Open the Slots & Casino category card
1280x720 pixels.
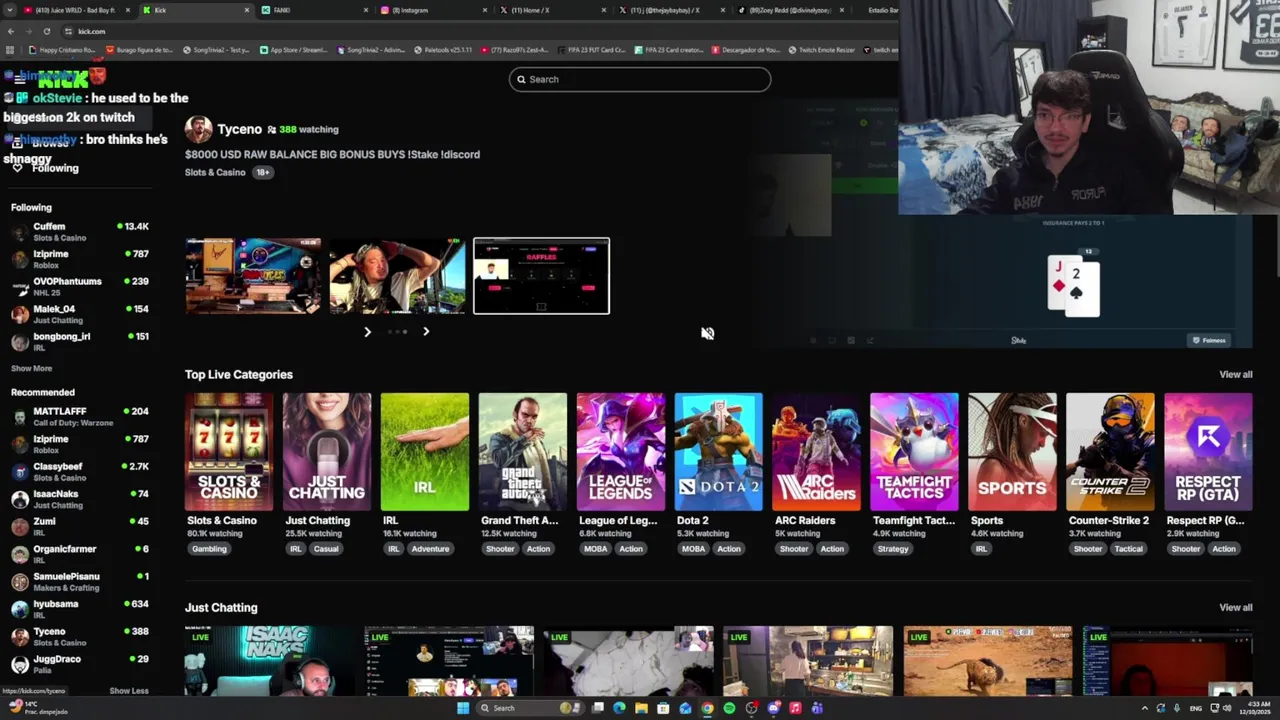[x=229, y=452]
